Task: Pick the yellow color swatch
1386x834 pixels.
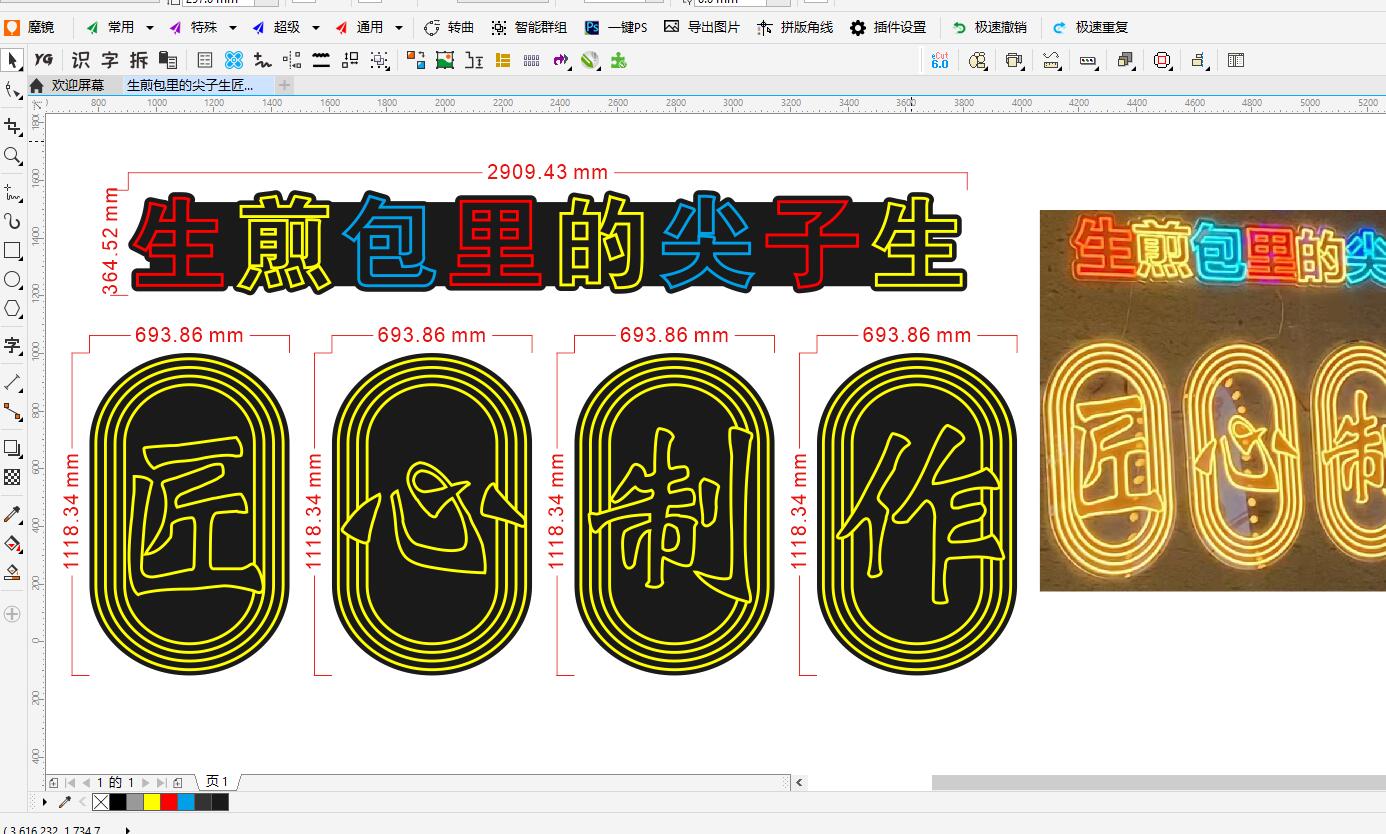Action: tap(152, 802)
